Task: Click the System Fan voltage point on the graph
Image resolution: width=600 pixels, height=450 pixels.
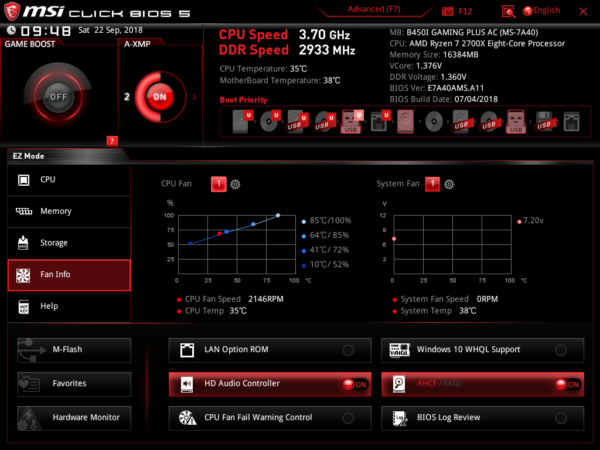Action: point(394,239)
